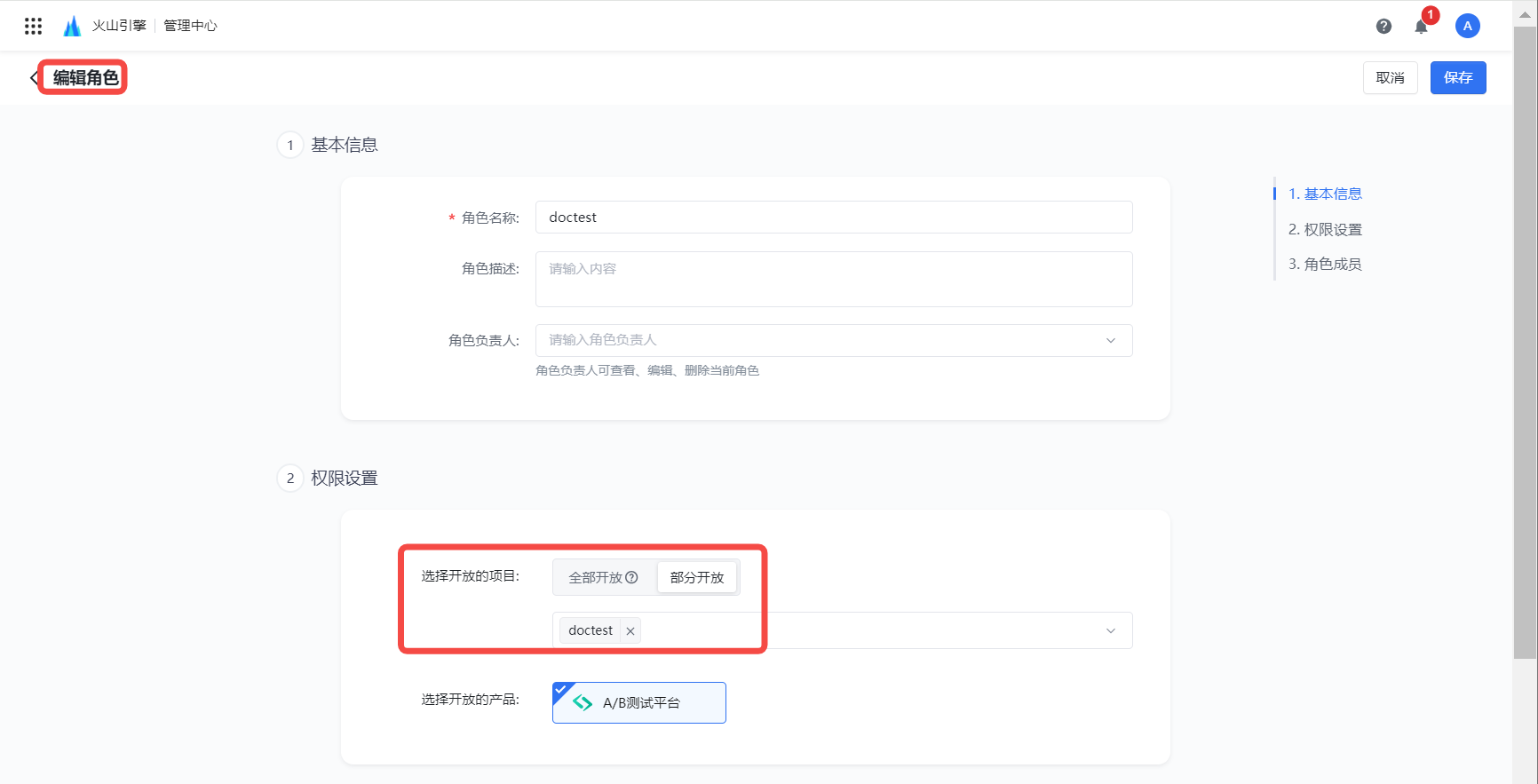Image resolution: width=1538 pixels, height=784 pixels.
Task: Click the 火山引擎 brand text
Action: pyautogui.click(x=119, y=26)
